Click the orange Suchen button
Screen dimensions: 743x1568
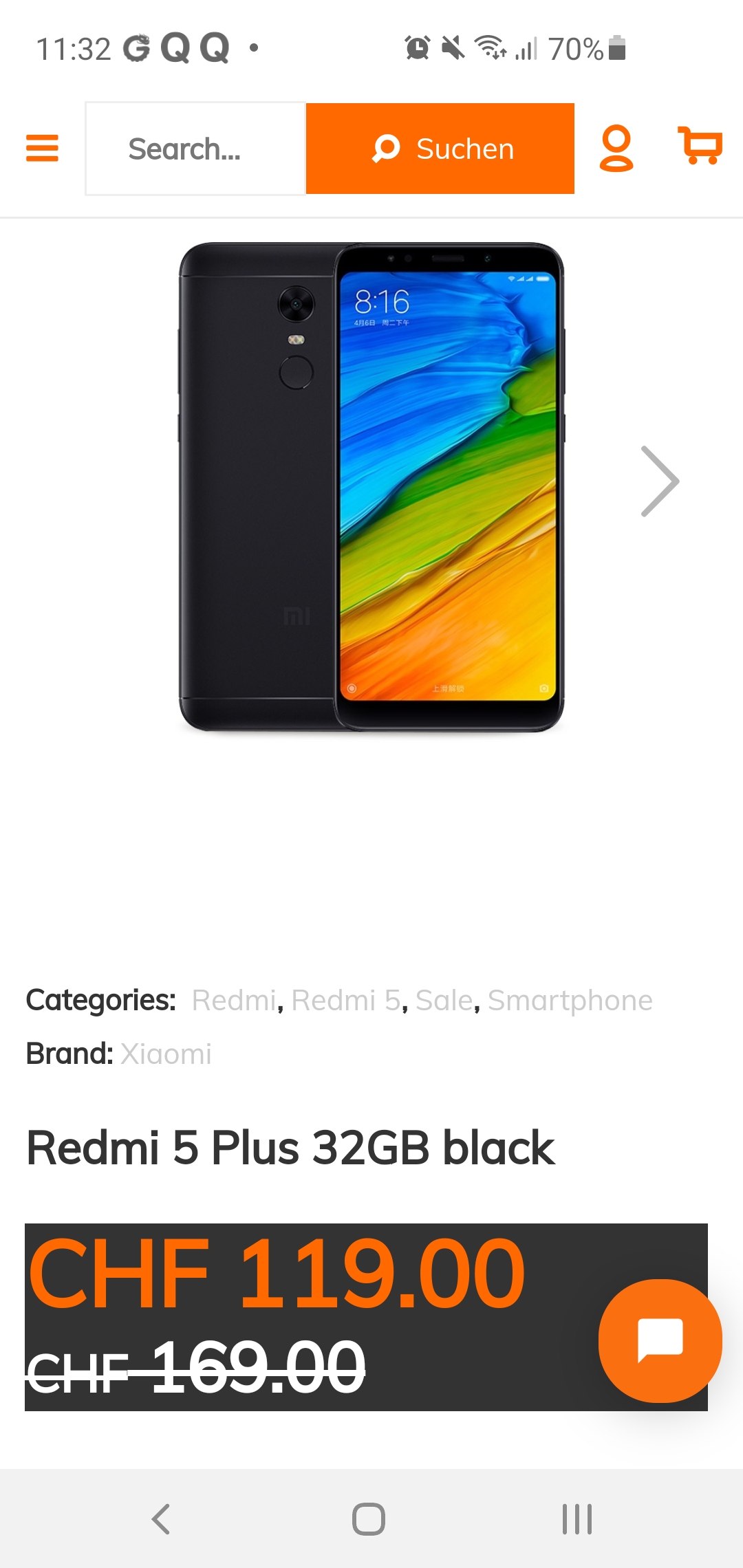click(440, 149)
